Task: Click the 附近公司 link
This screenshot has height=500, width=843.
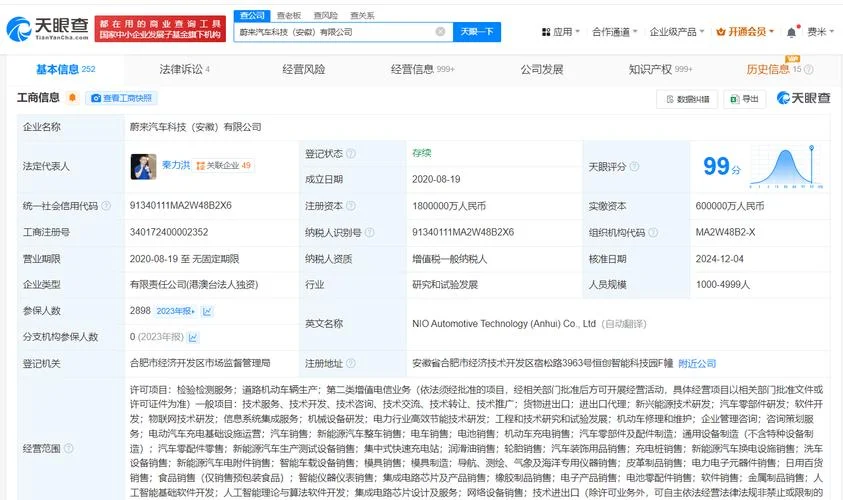Action: tap(697, 363)
